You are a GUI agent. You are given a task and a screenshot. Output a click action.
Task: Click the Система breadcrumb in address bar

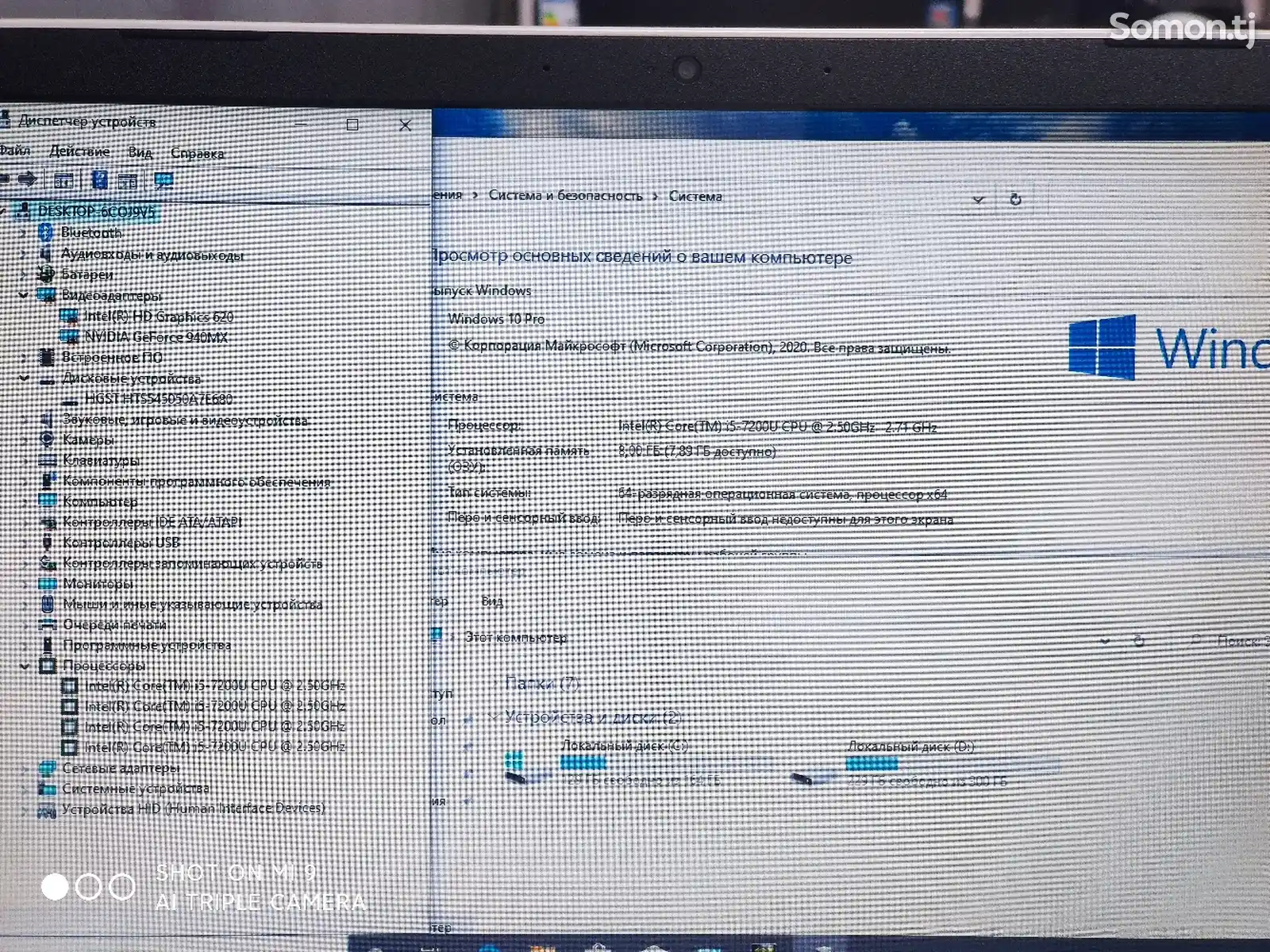point(695,196)
